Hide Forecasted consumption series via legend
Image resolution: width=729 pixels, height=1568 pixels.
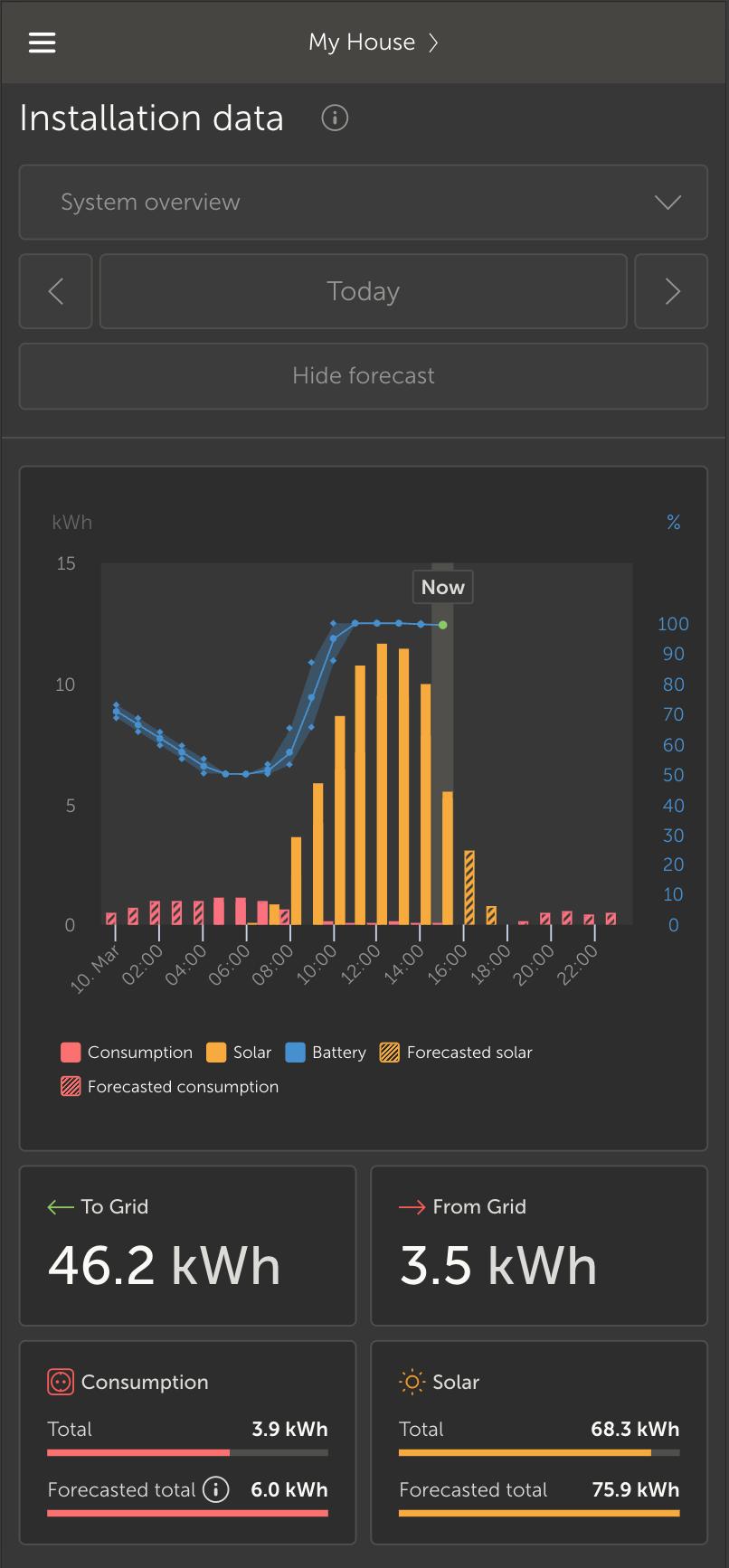pos(170,1087)
